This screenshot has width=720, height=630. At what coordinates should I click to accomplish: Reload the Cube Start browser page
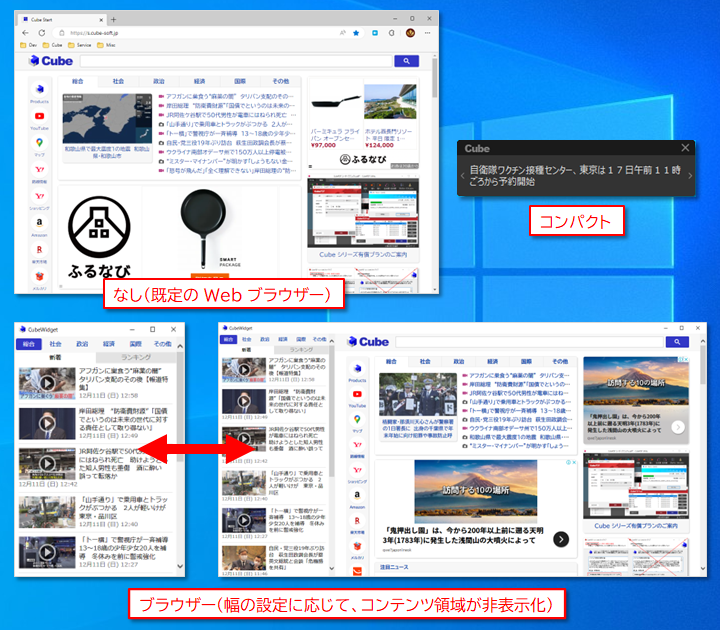coord(42,33)
